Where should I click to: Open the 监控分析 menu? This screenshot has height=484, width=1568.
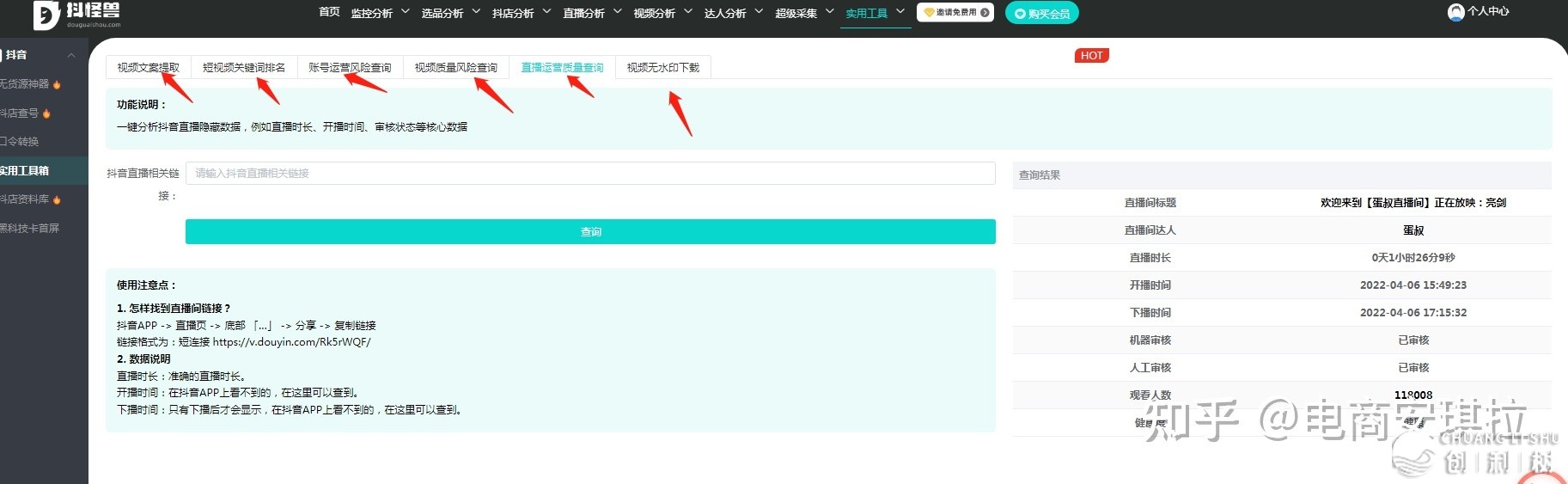click(372, 13)
